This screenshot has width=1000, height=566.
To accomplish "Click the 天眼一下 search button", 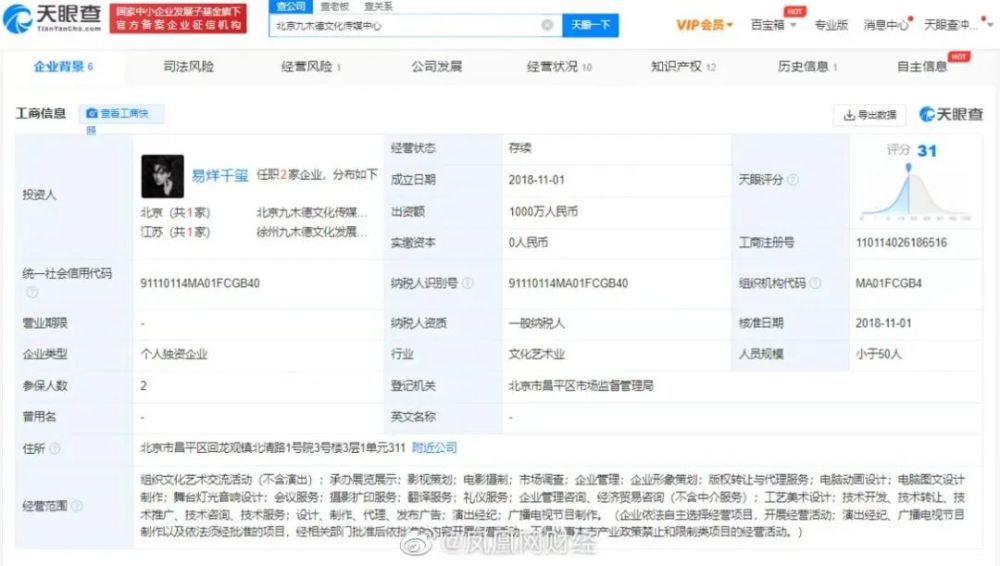I will 591,25.
